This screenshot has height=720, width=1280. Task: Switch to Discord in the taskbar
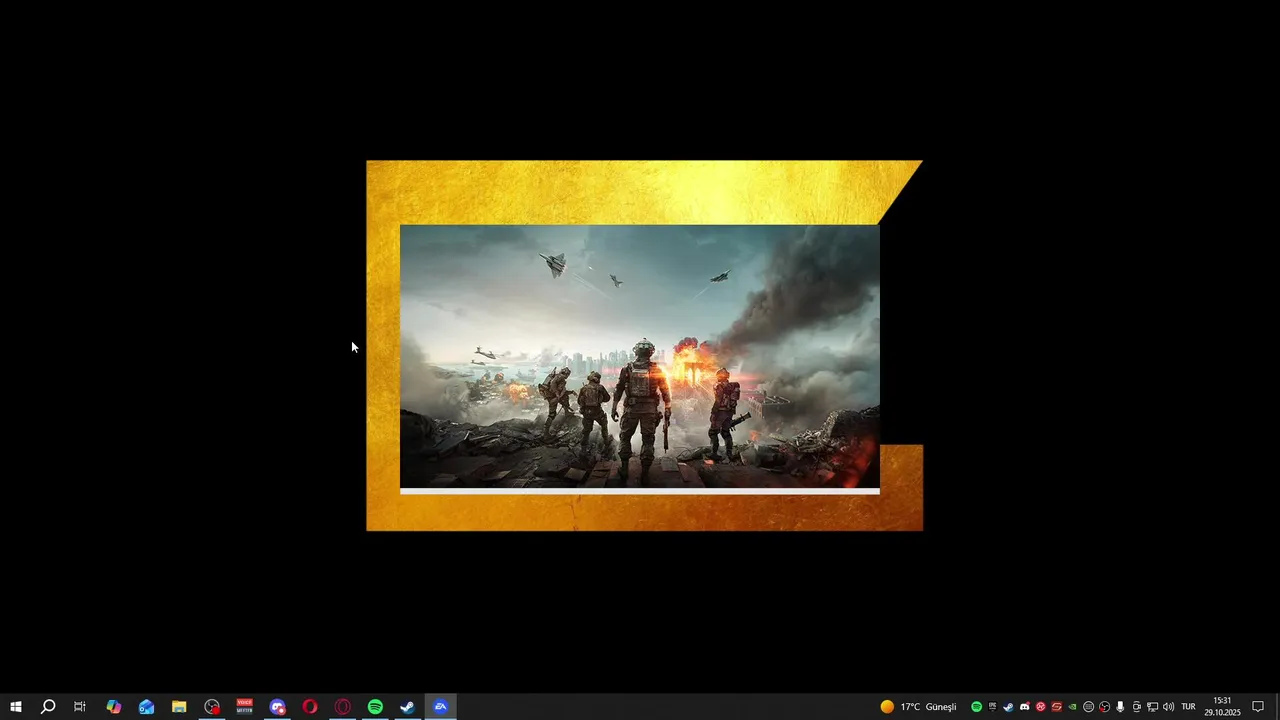pyautogui.click(x=277, y=707)
